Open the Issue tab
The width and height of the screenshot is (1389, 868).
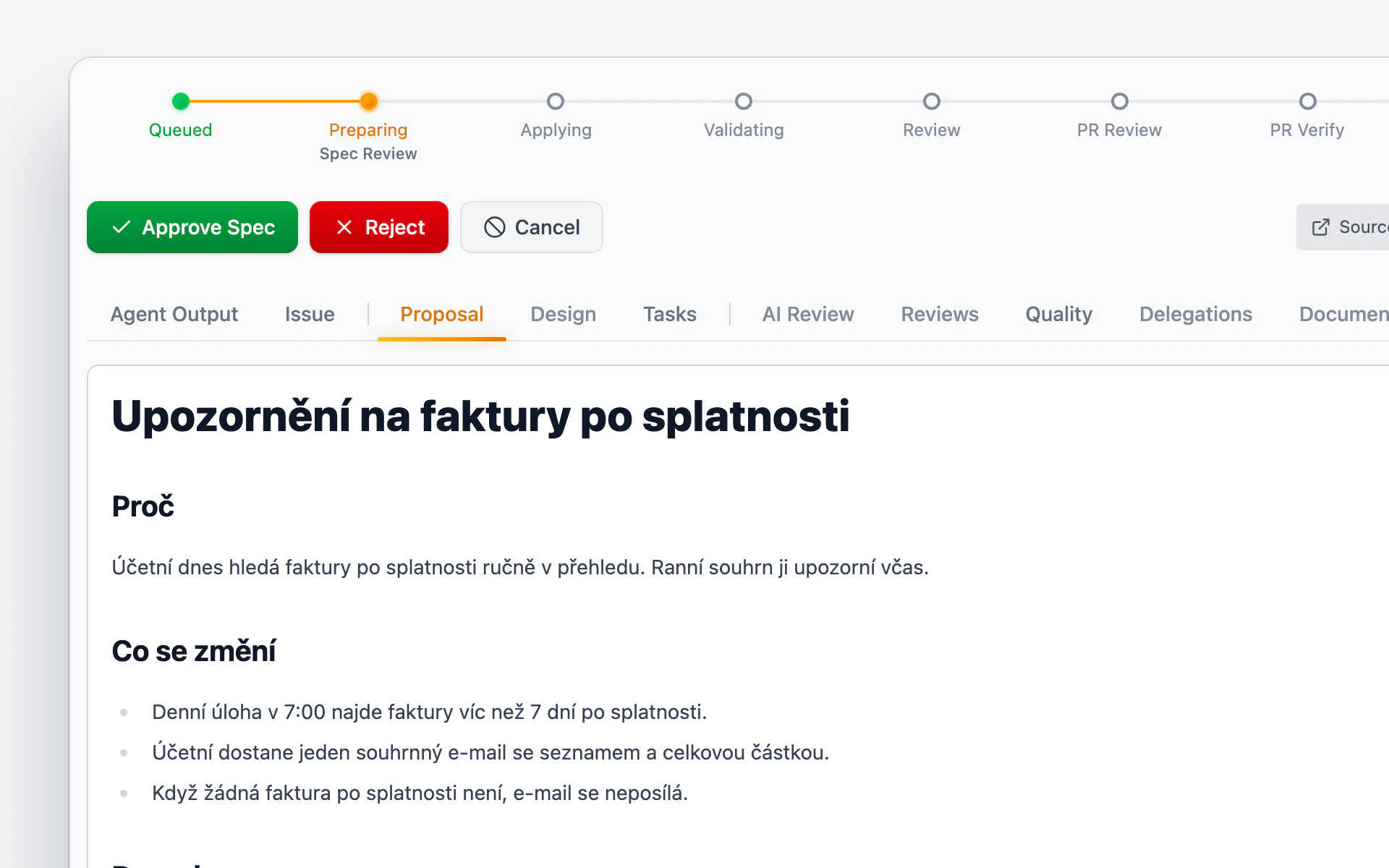pyautogui.click(x=310, y=314)
